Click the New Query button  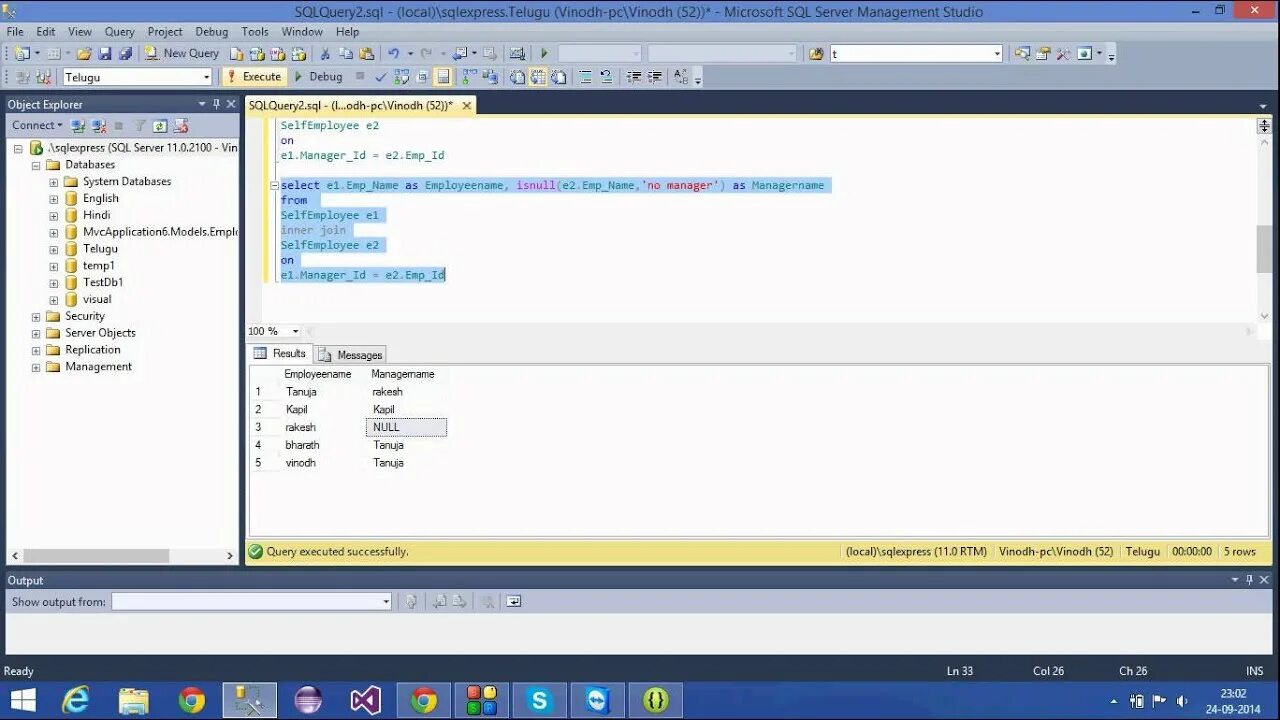click(x=182, y=53)
